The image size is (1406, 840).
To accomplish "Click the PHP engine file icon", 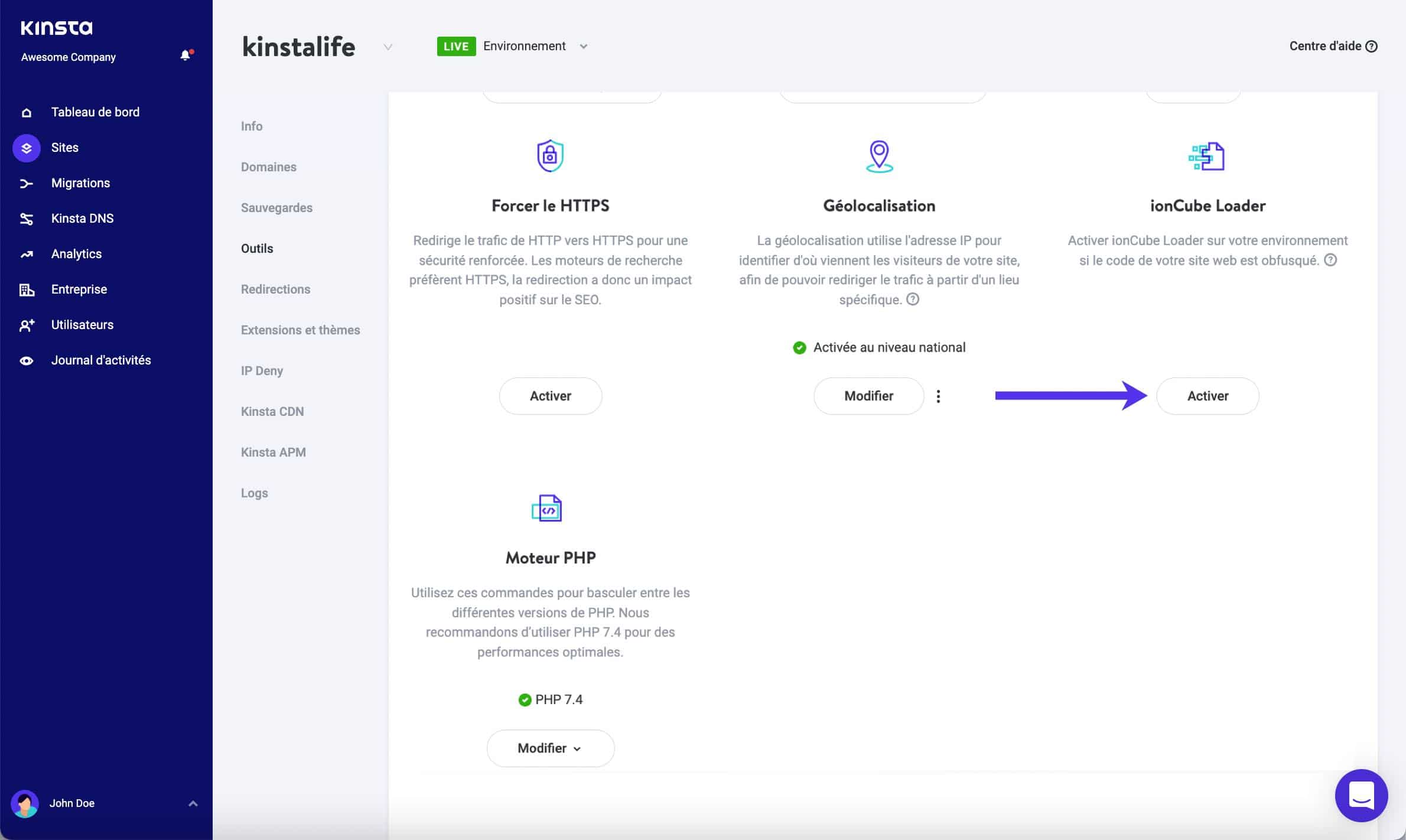I will click(549, 508).
